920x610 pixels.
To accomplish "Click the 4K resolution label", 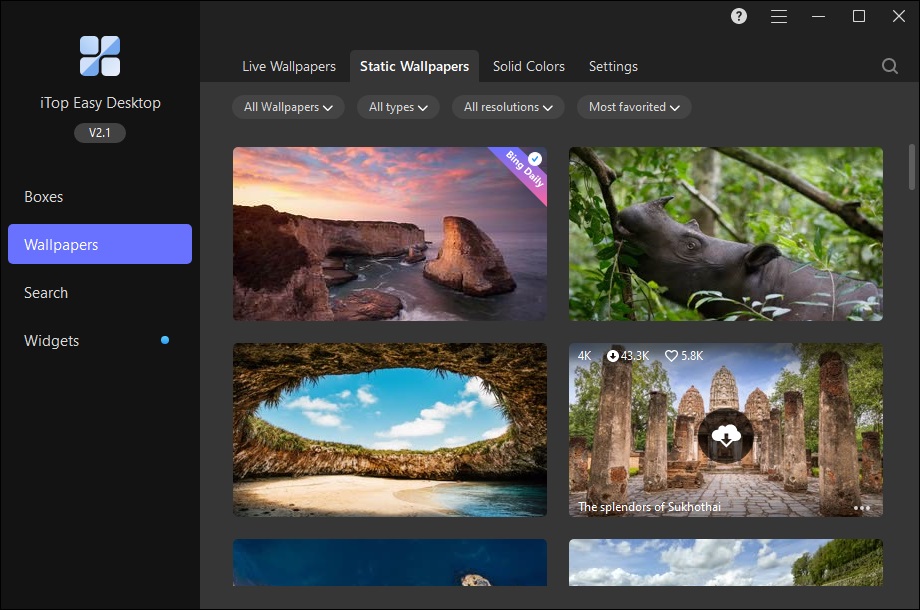I will (584, 355).
